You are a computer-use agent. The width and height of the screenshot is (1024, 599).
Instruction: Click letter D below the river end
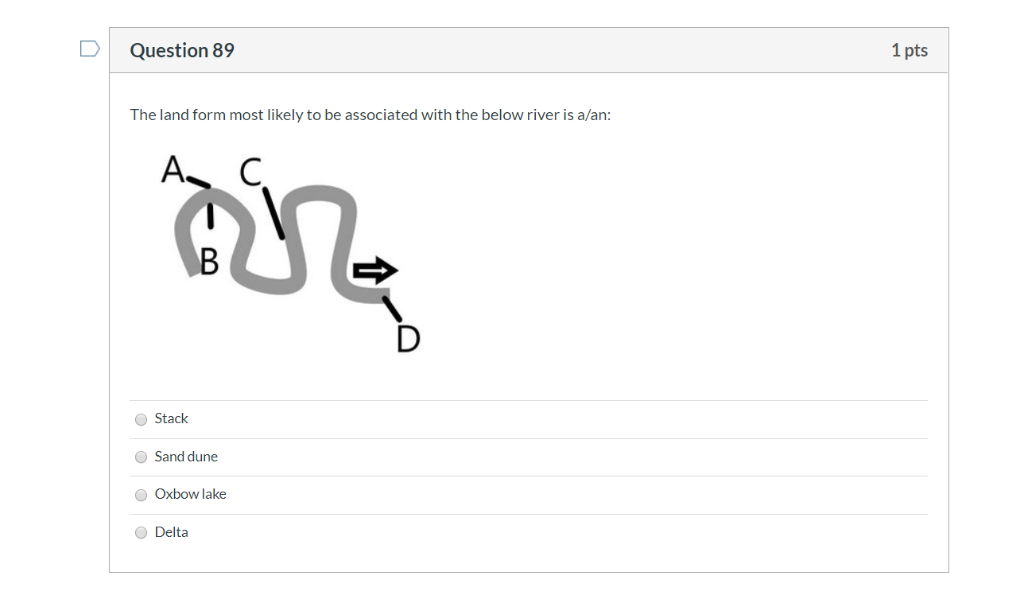(x=408, y=339)
